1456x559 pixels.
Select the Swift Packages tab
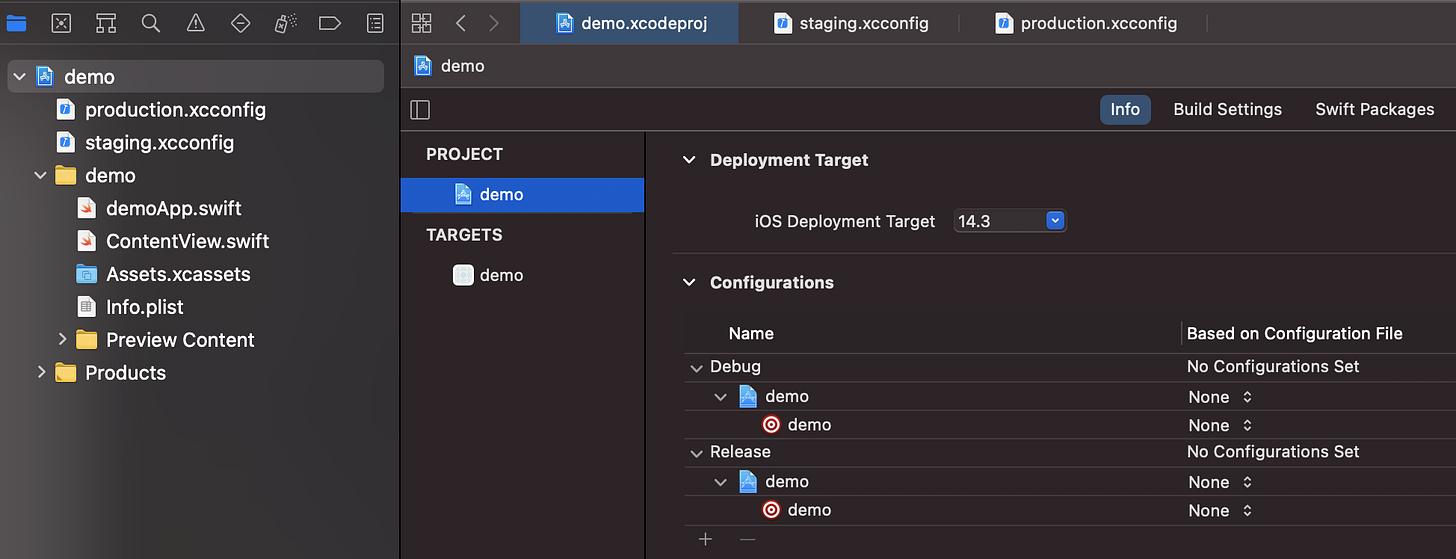click(x=1374, y=110)
